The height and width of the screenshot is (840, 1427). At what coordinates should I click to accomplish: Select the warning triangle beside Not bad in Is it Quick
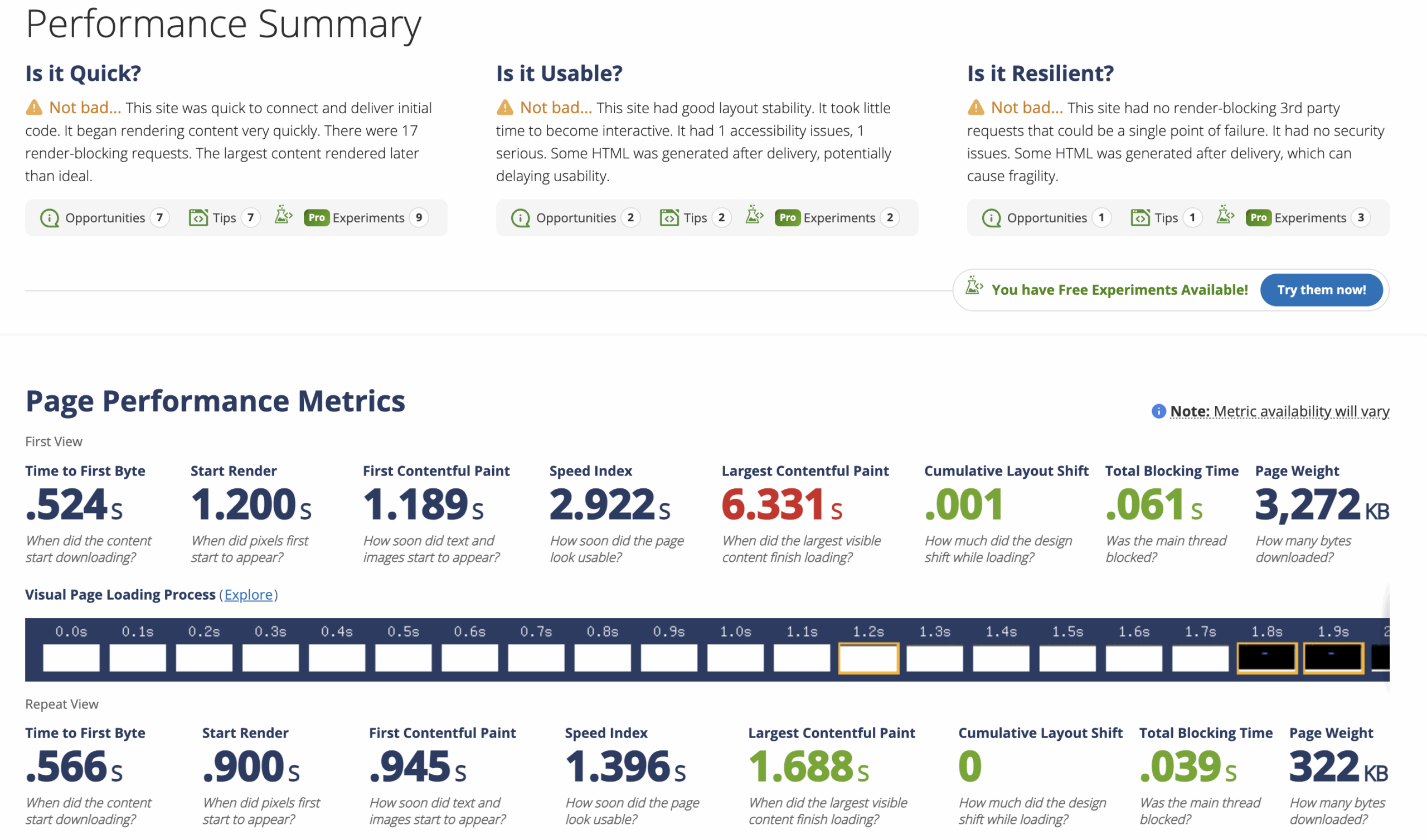(35, 107)
